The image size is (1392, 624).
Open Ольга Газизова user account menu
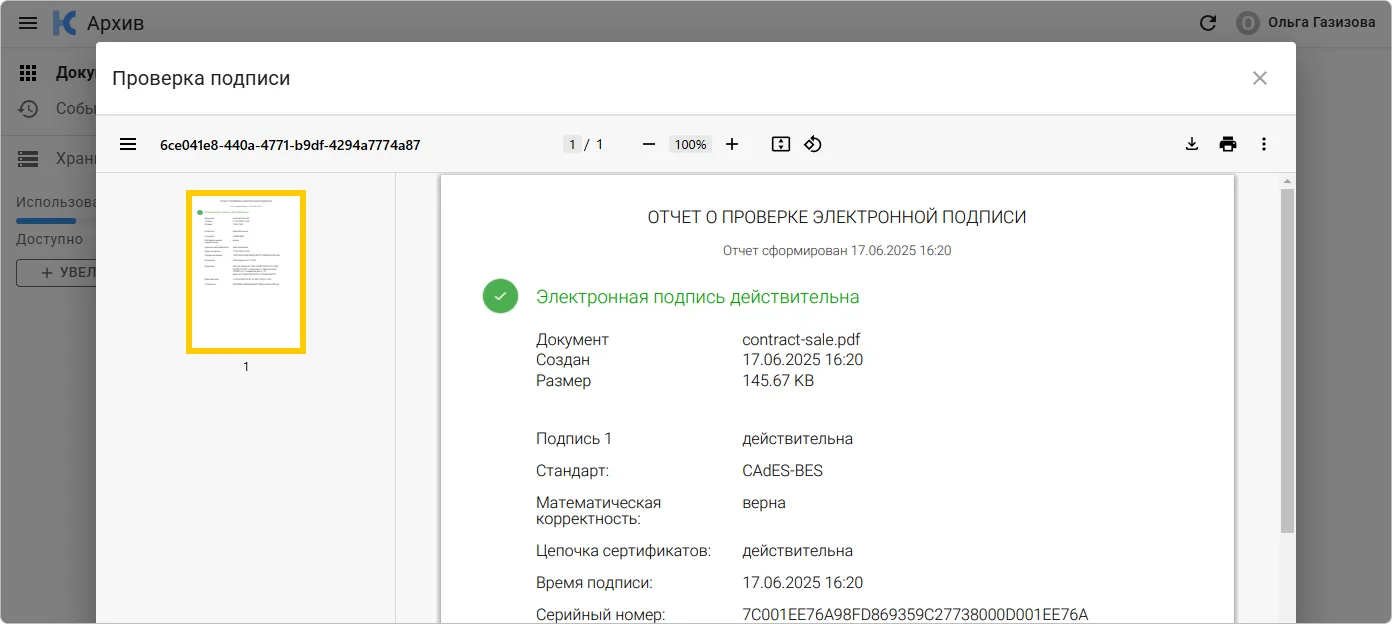[1305, 22]
